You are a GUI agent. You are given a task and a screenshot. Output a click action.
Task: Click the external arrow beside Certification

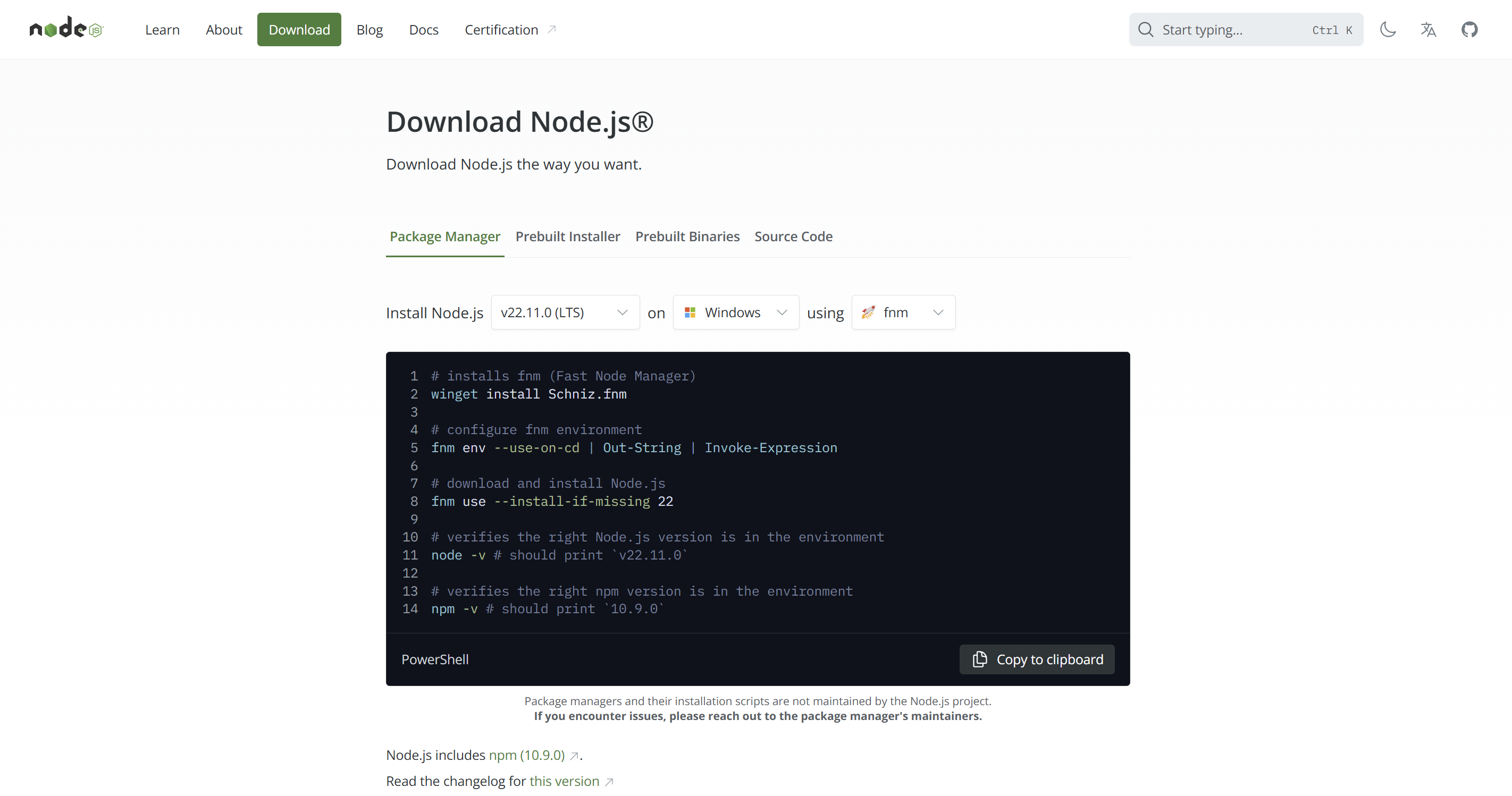click(551, 29)
